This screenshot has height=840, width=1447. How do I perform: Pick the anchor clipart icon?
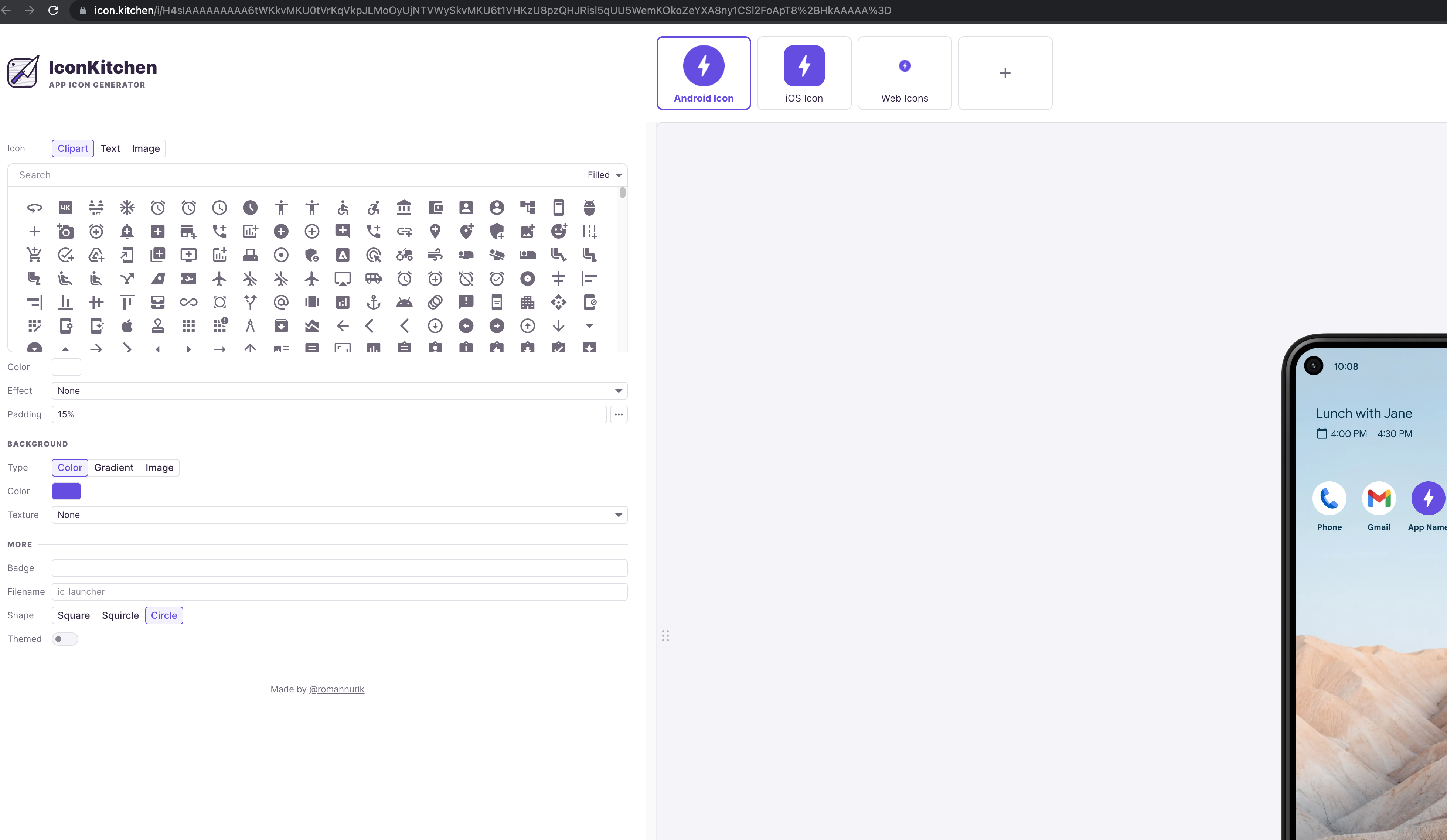click(373, 302)
